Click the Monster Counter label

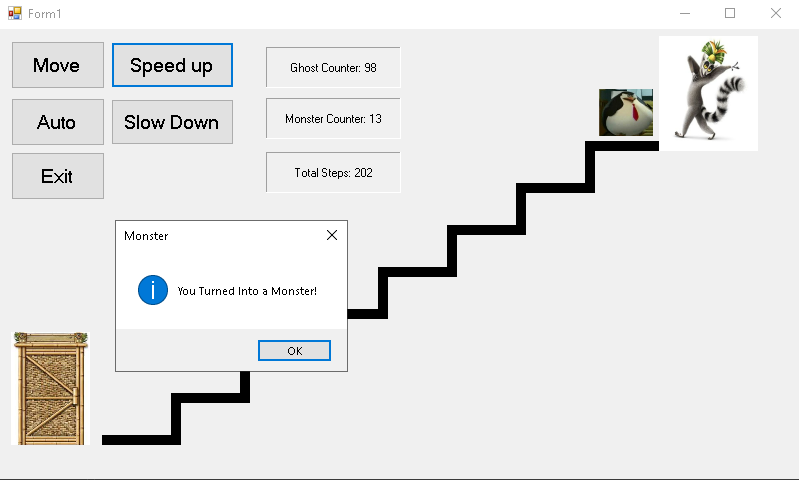333,119
